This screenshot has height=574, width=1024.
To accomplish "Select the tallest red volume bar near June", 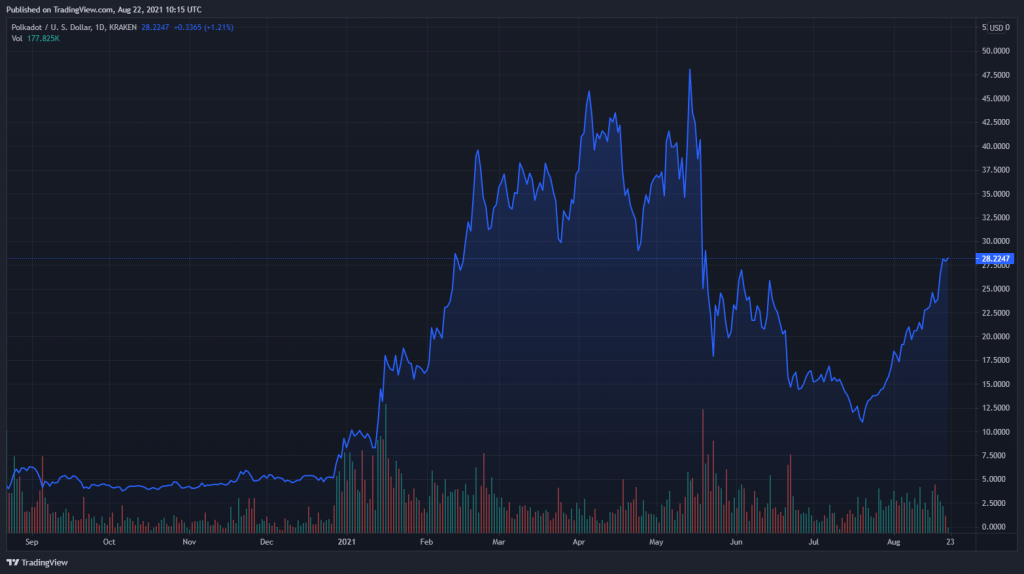I will point(703,471).
